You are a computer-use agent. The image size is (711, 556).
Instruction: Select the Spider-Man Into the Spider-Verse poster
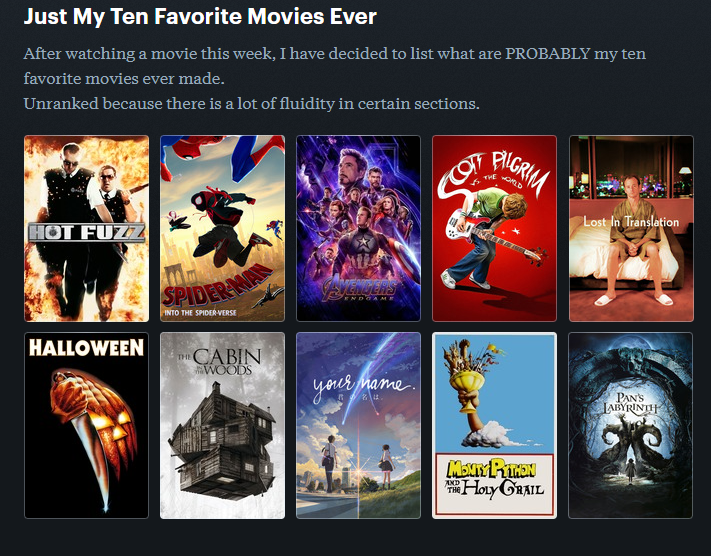pyautogui.click(x=222, y=229)
